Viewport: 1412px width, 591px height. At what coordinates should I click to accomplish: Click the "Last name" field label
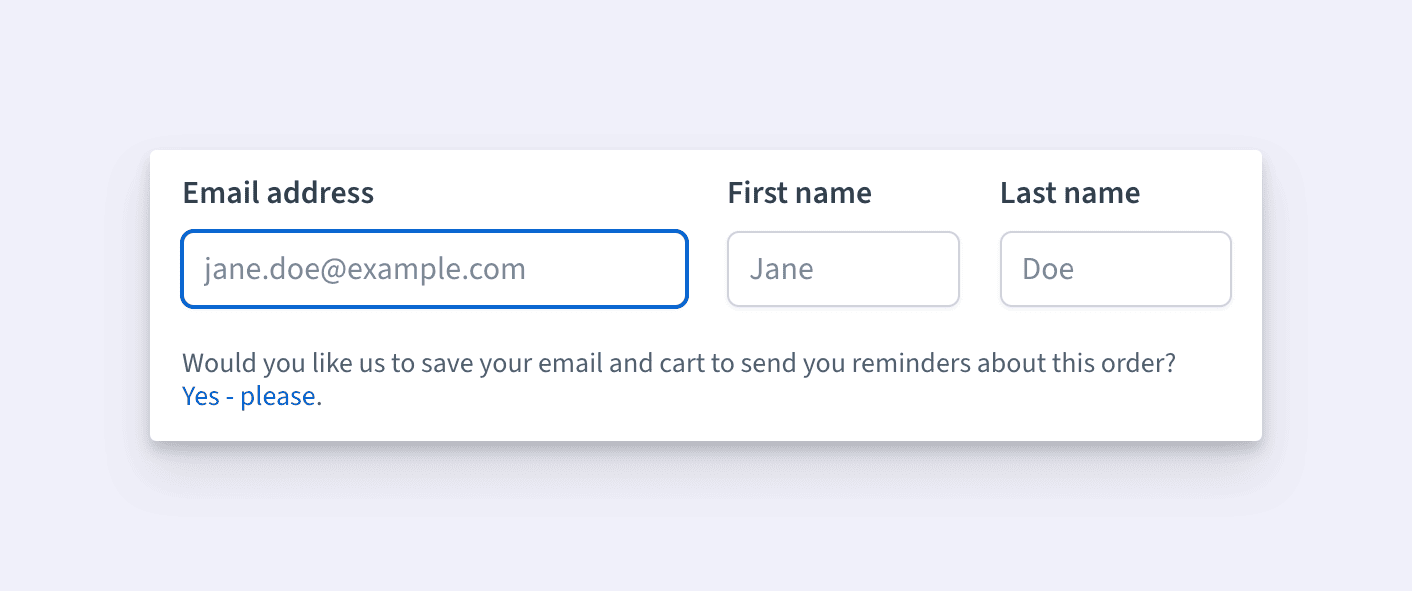[x=1069, y=193]
